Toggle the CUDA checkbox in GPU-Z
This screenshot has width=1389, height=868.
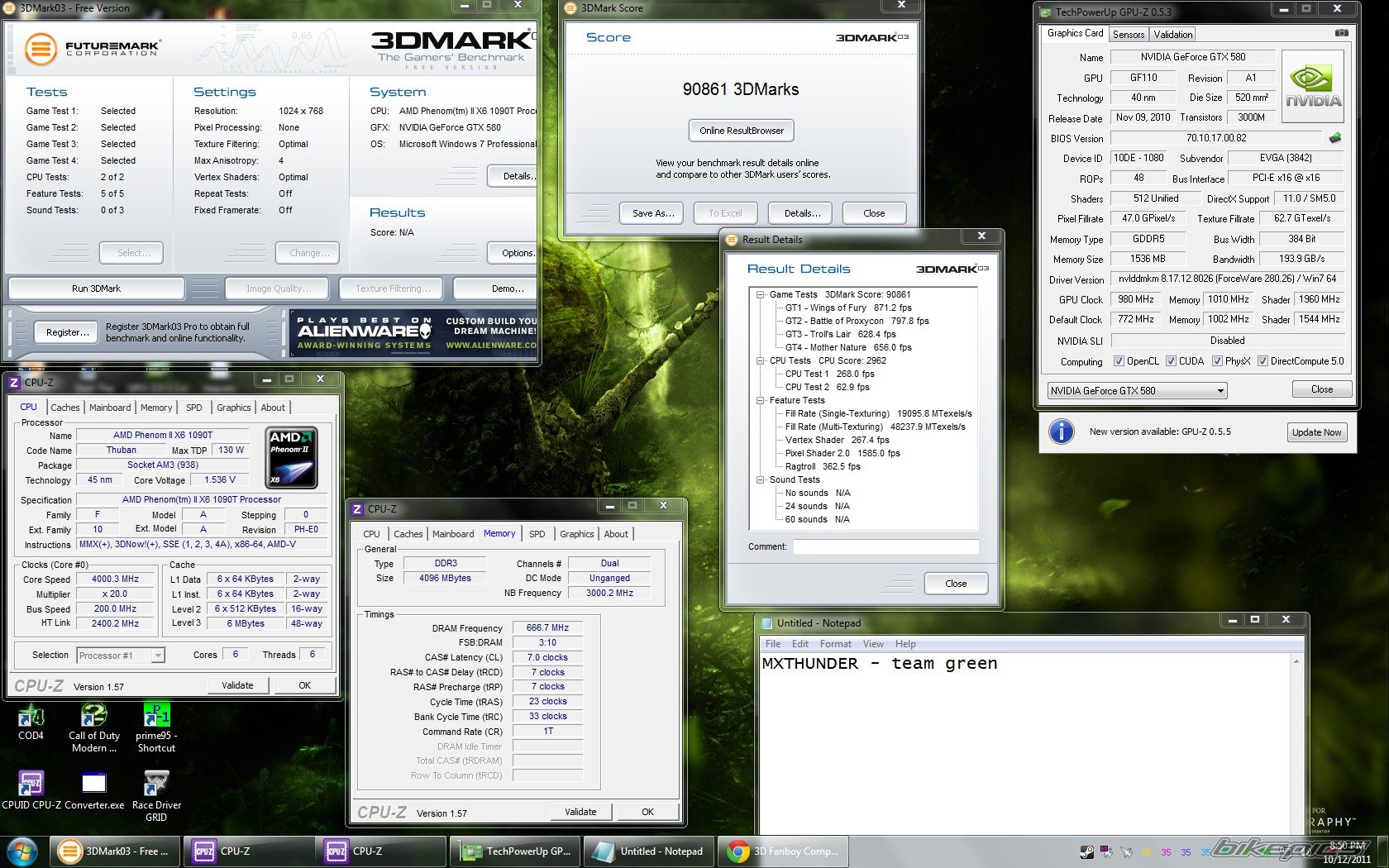click(x=1171, y=361)
